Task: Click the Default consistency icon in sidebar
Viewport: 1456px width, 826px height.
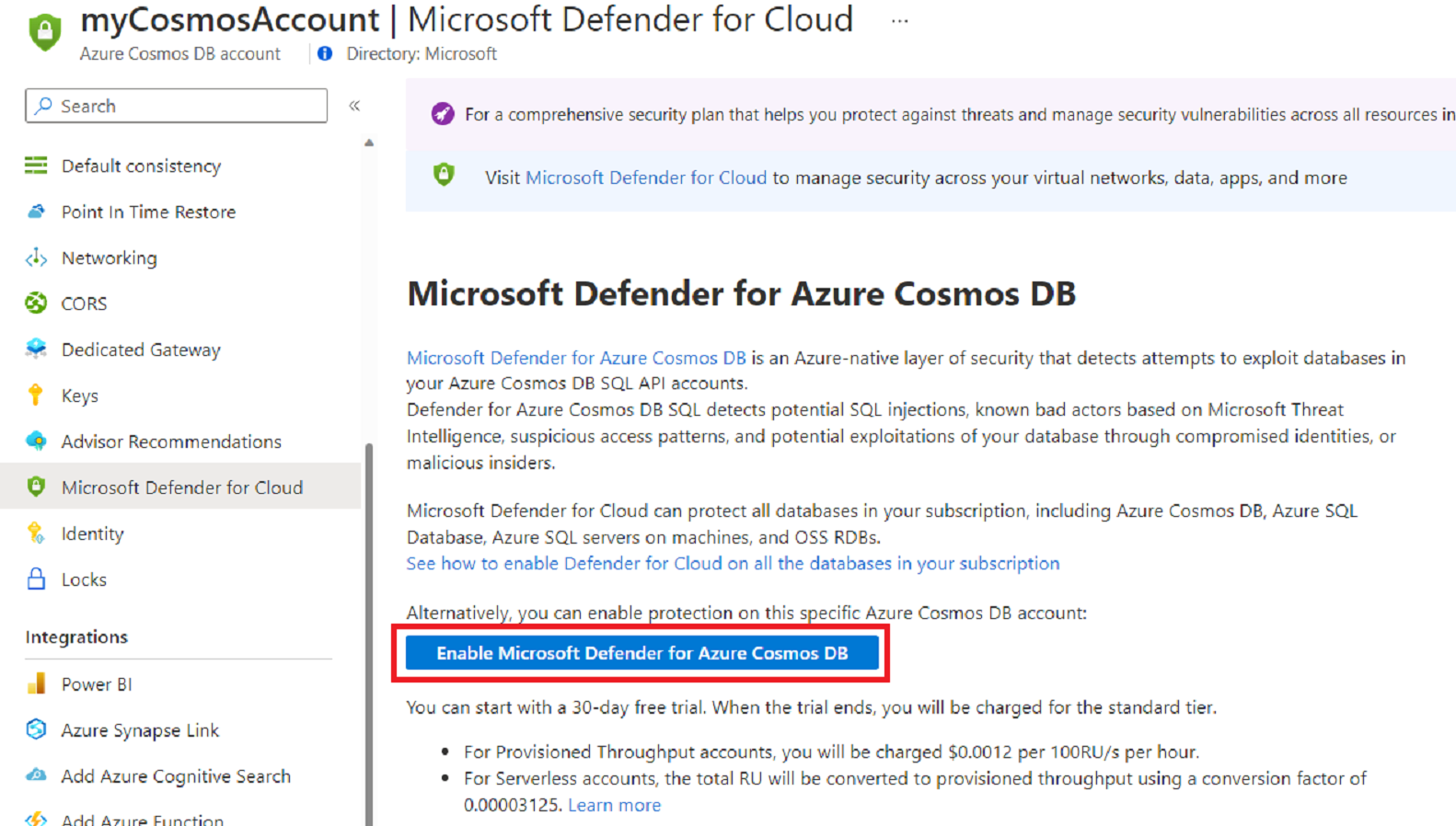Action: 36,166
